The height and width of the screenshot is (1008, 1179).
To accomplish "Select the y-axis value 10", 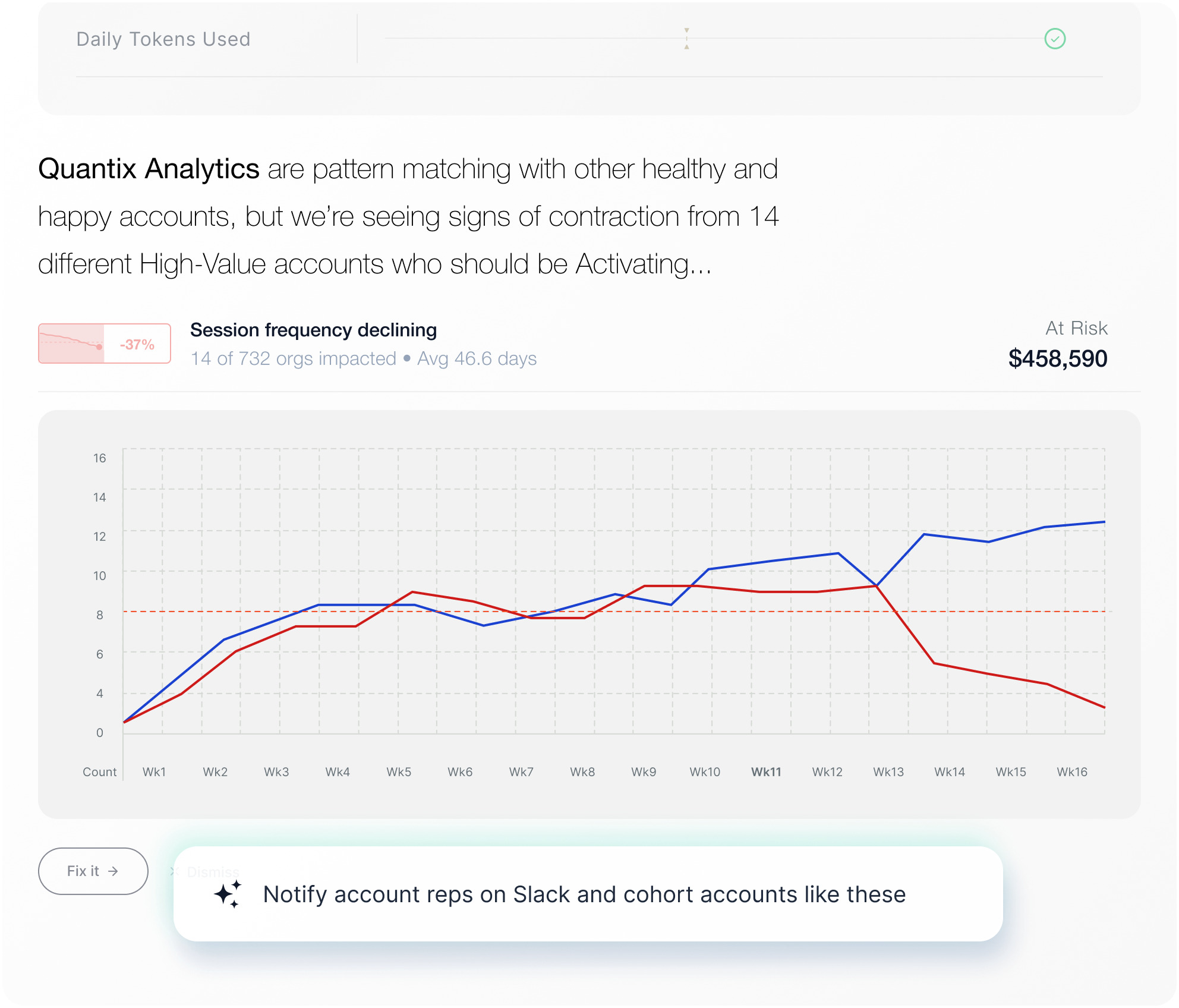I will [x=99, y=576].
